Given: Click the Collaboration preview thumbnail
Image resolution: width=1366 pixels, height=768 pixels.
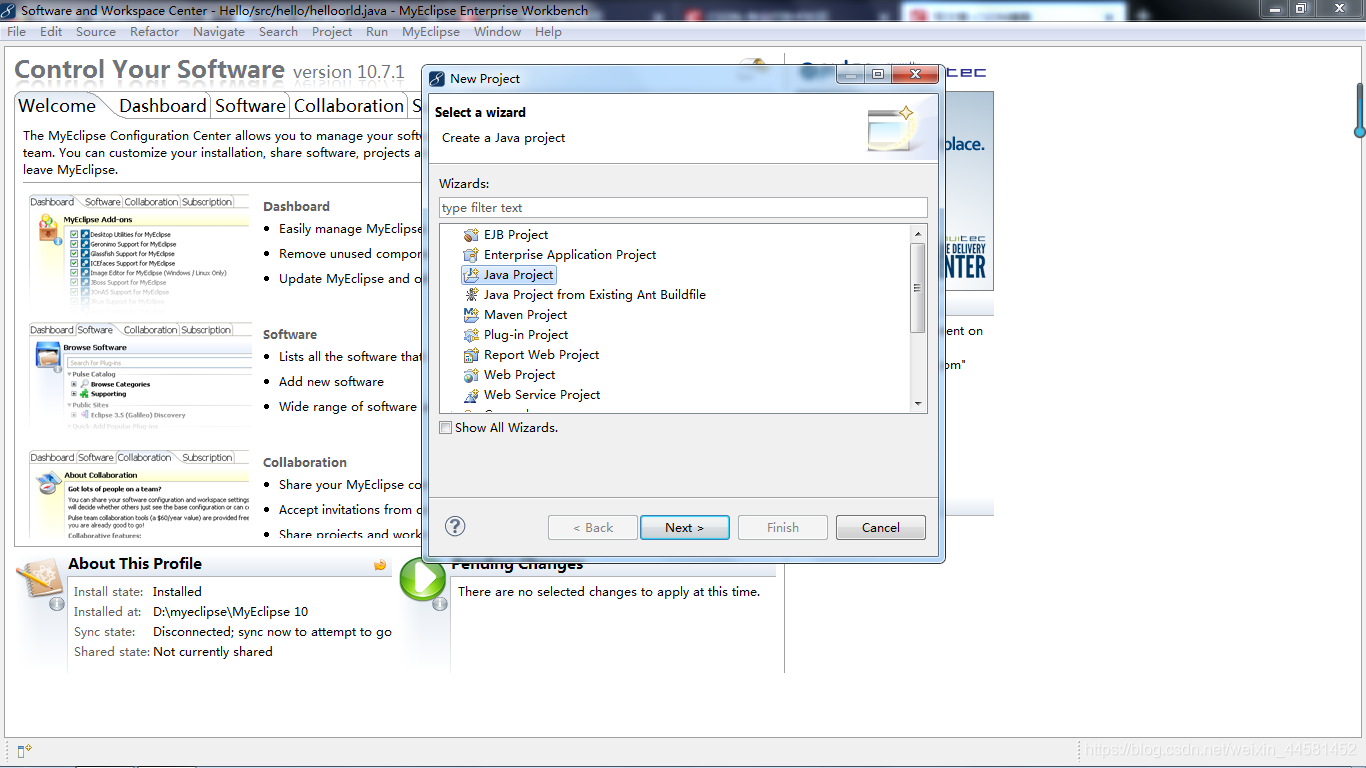Looking at the screenshot, I should [x=139, y=494].
